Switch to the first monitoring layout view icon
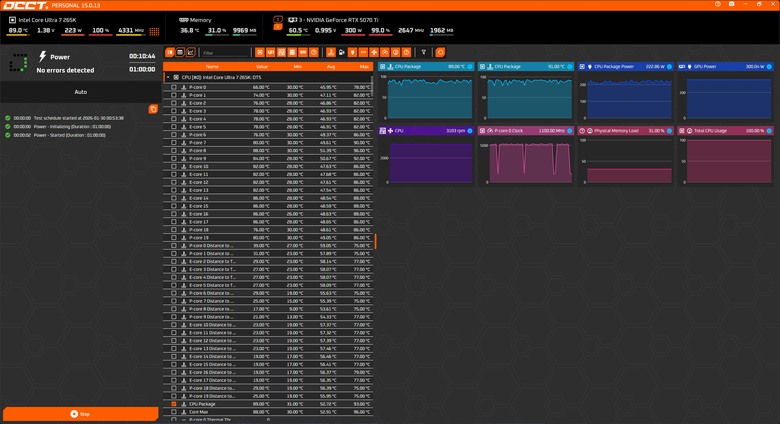Image resolution: width=780 pixels, height=424 pixels. pyautogui.click(x=170, y=52)
